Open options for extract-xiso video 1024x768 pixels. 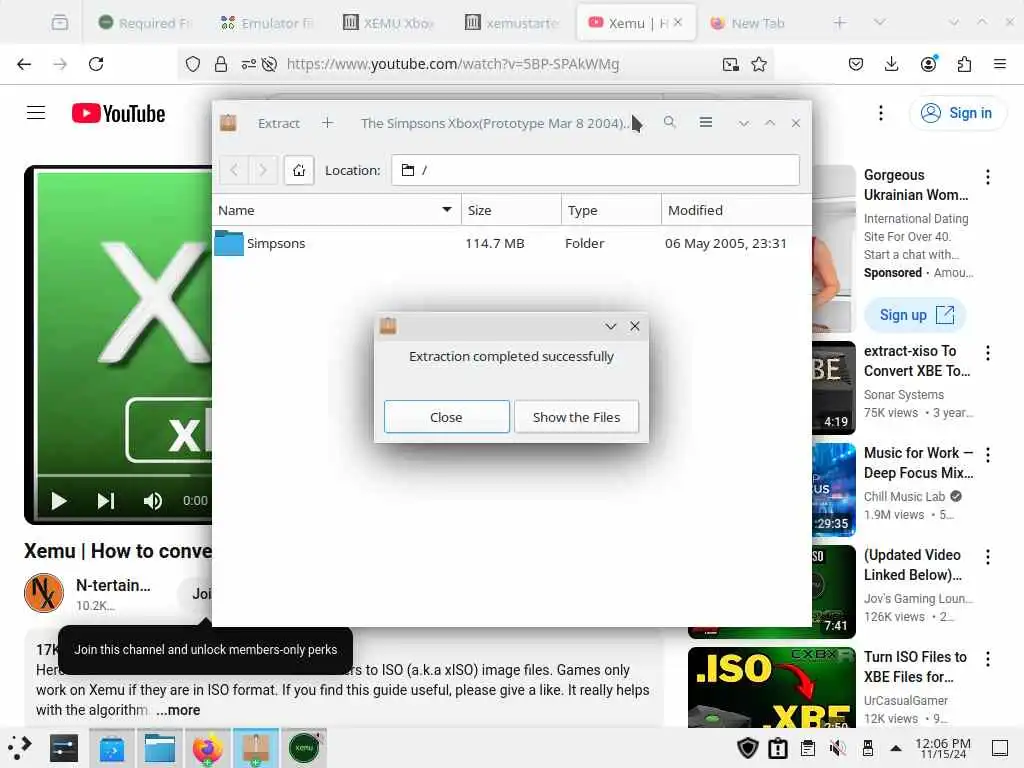pos(987,353)
